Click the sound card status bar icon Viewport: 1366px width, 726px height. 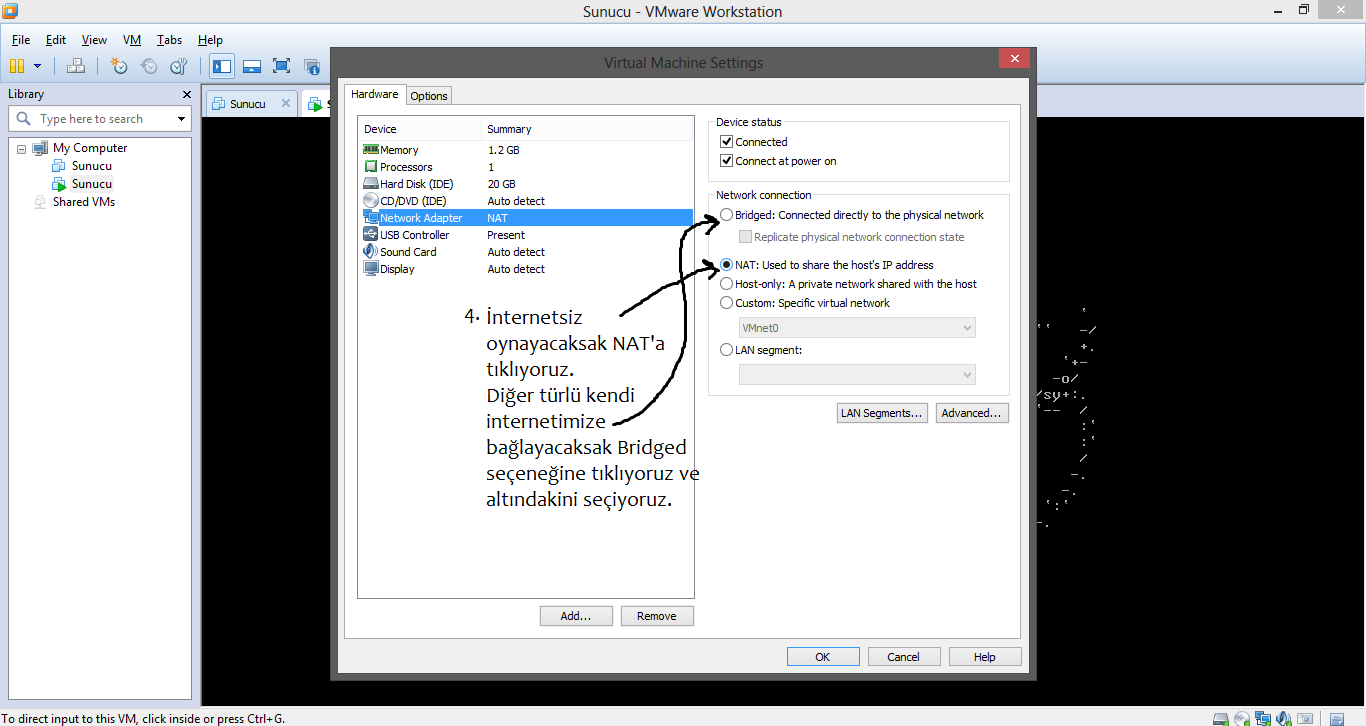(1283, 718)
